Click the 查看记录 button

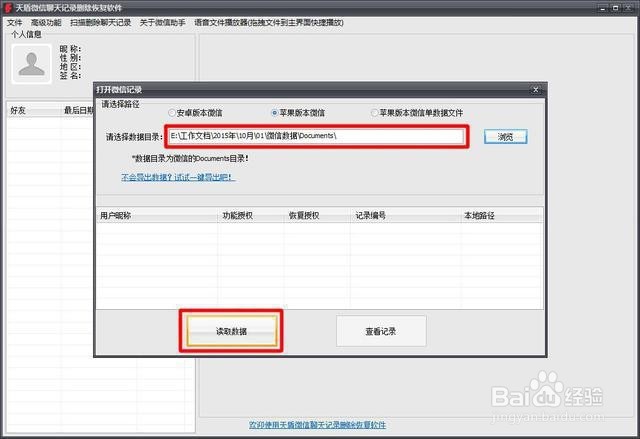click(x=381, y=331)
